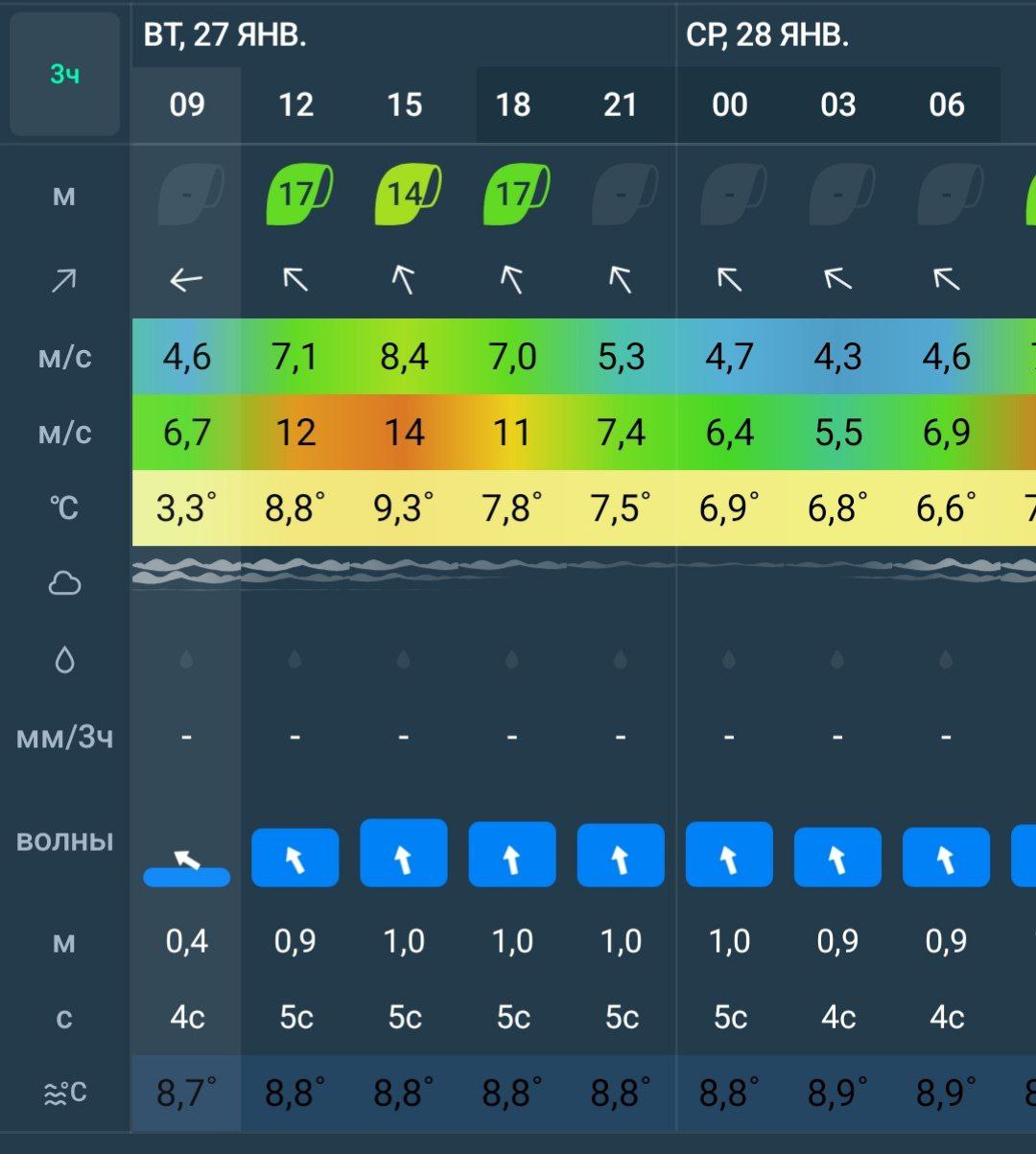
Task: Select the 21 hour column header
Action: click(x=621, y=105)
